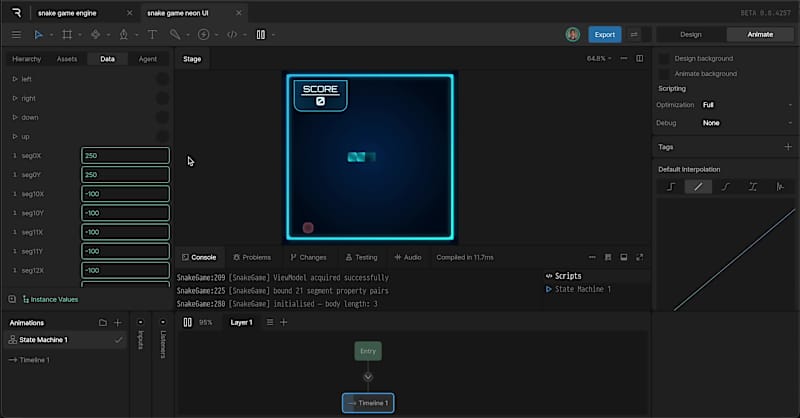Select the fourth interpolation curve icon
This screenshot has height=418, width=800.
pyautogui.click(x=753, y=187)
